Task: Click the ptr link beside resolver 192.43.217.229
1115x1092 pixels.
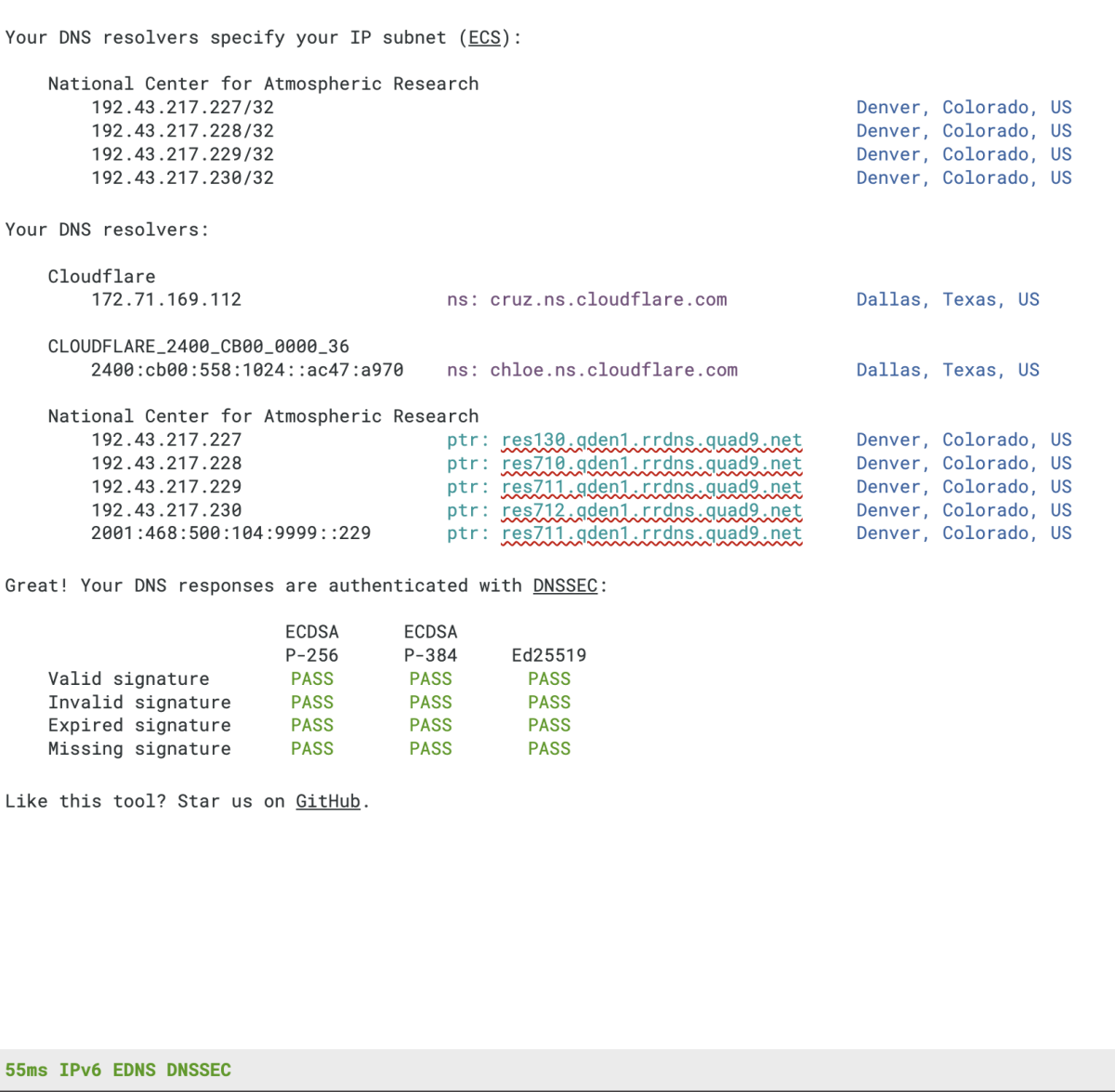Action: click(651, 487)
